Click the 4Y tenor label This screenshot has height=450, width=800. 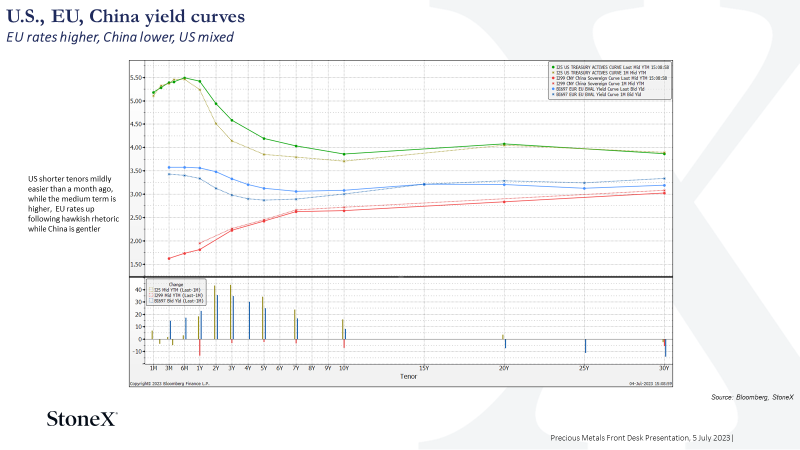(x=248, y=368)
